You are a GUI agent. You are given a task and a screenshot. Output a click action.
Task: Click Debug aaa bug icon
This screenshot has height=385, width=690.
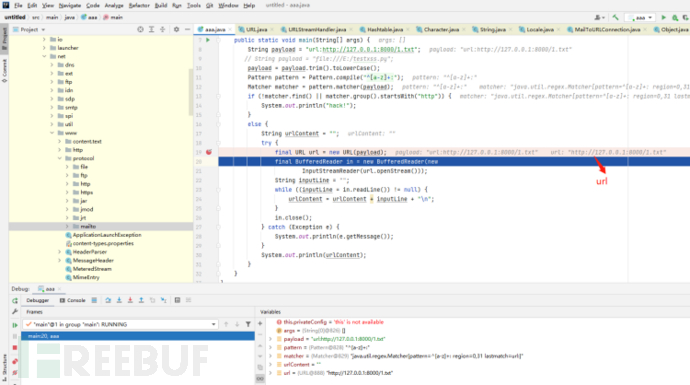pos(675,18)
